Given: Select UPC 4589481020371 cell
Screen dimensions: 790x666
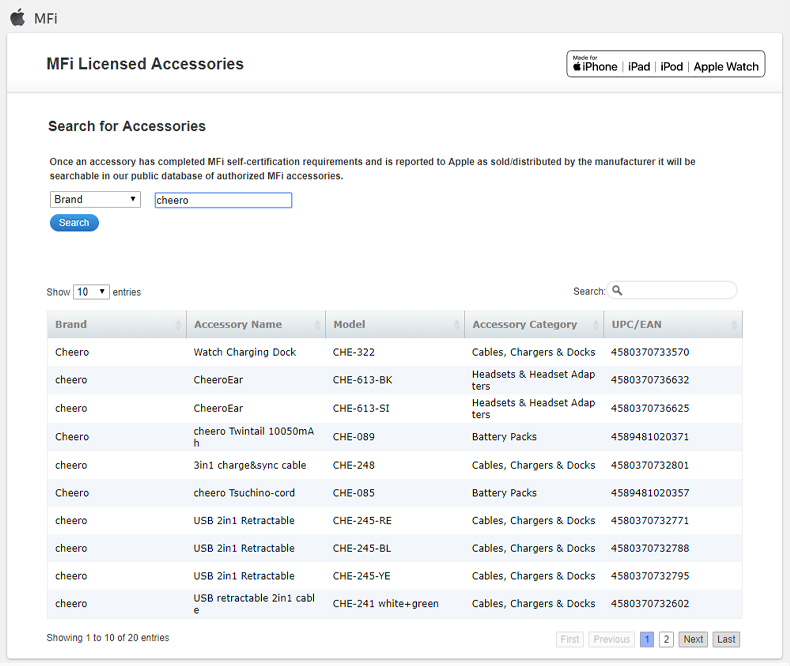Looking at the screenshot, I should tap(650, 437).
